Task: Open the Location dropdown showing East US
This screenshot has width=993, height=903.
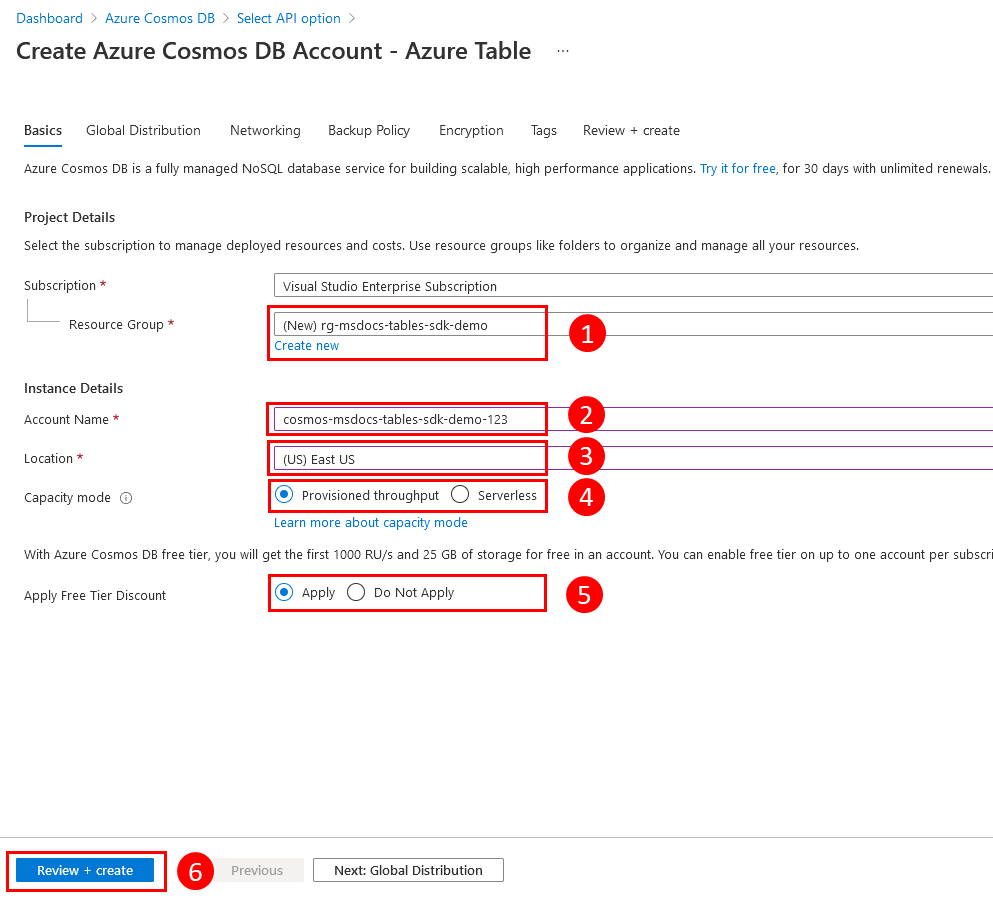Action: click(633, 459)
